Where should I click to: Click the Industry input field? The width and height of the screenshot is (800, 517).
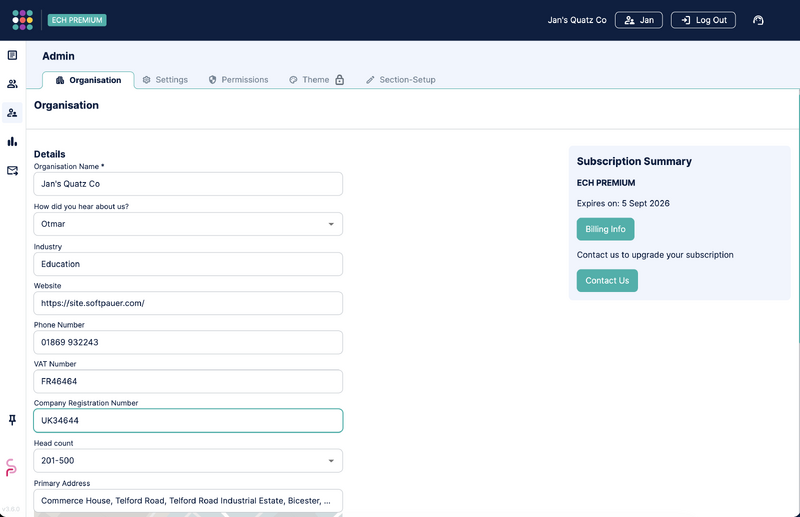(188, 264)
